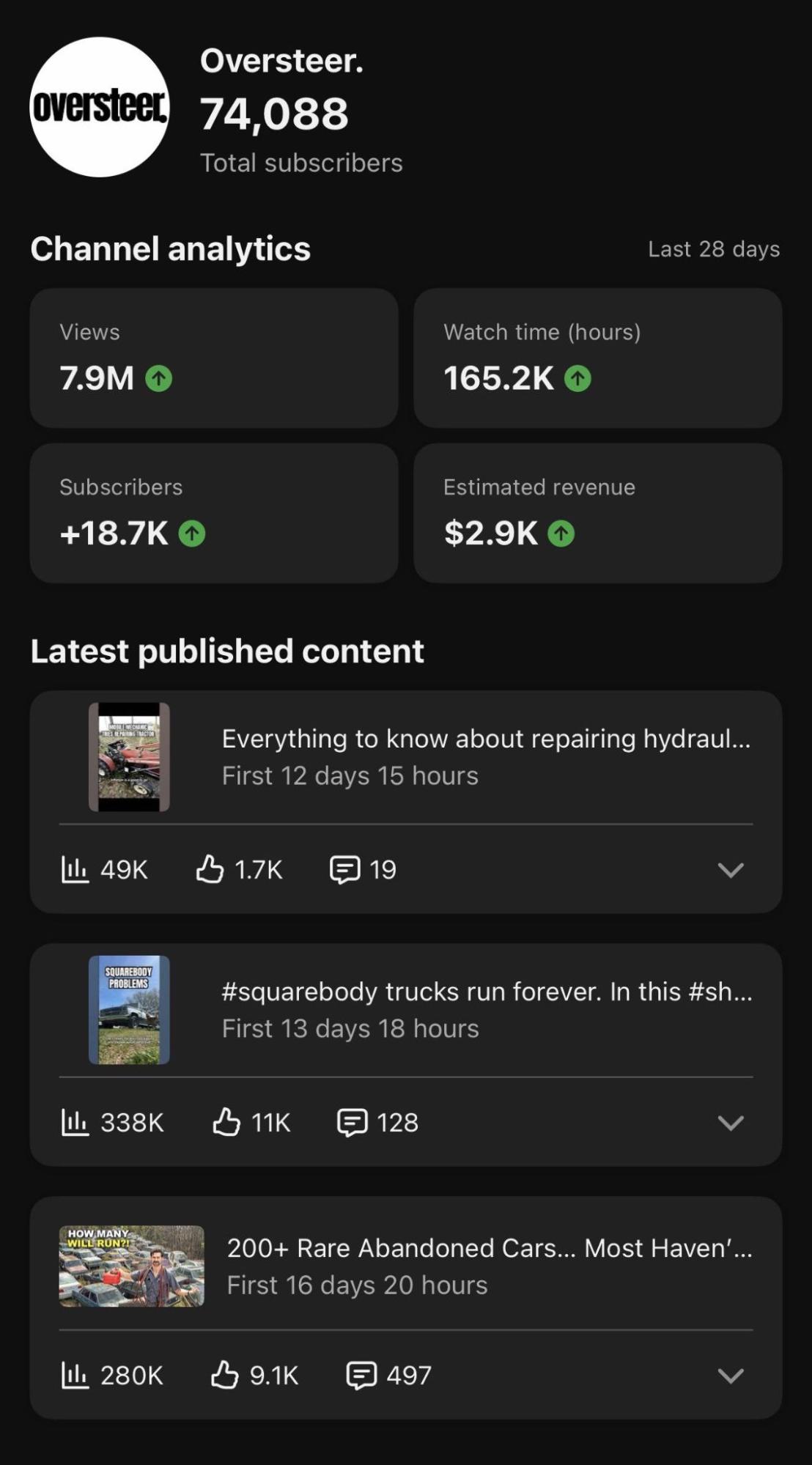Open the Watch time (hours) card
This screenshot has height=1465, width=812.
point(598,358)
